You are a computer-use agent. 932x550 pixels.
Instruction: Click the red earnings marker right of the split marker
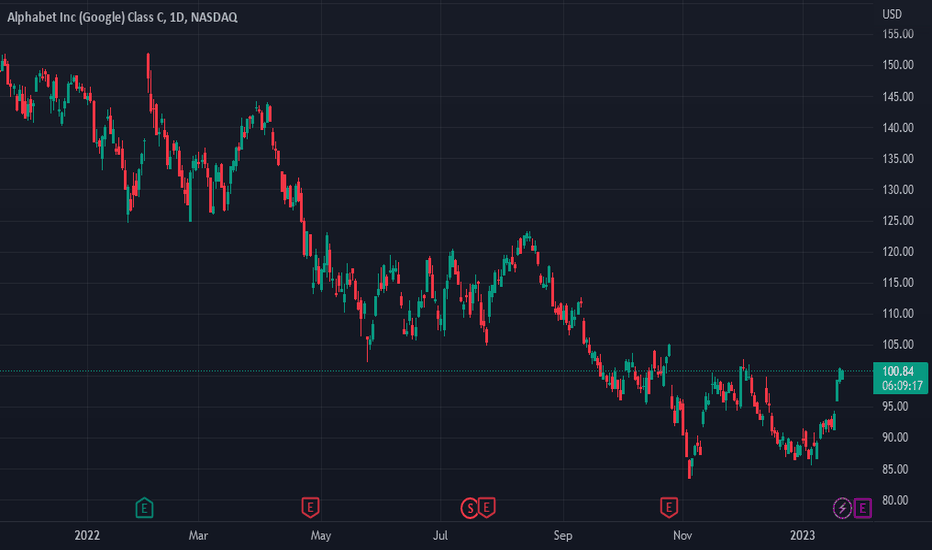tap(486, 507)
